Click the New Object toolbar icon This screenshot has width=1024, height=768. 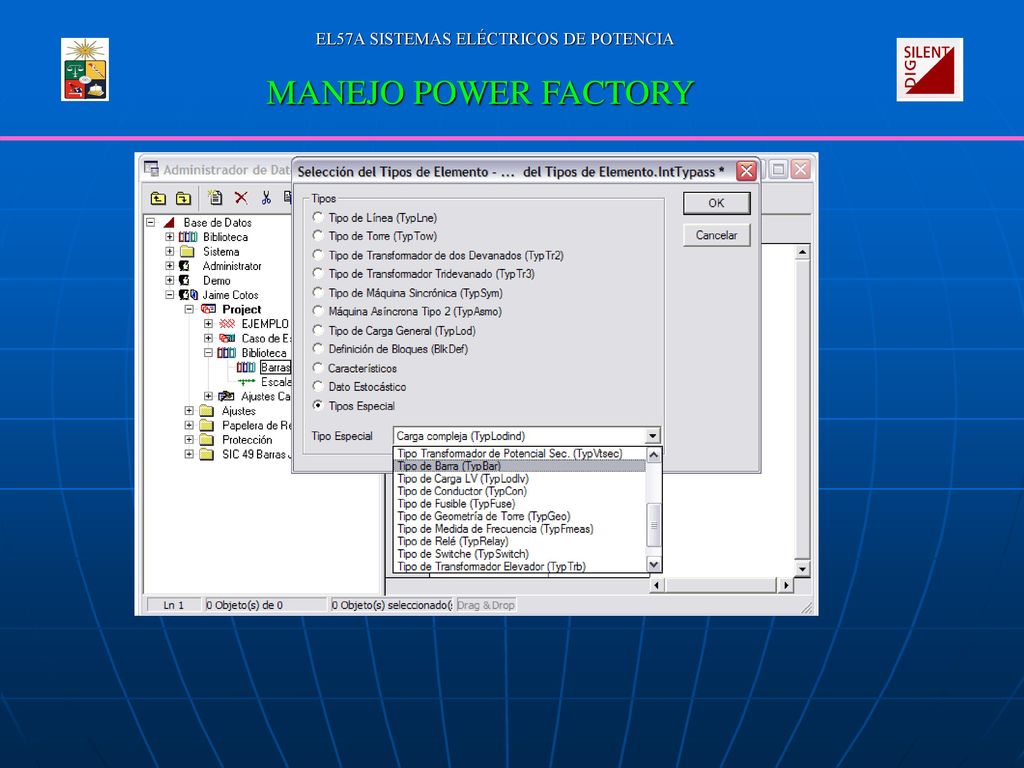click(x=215, y=197)
